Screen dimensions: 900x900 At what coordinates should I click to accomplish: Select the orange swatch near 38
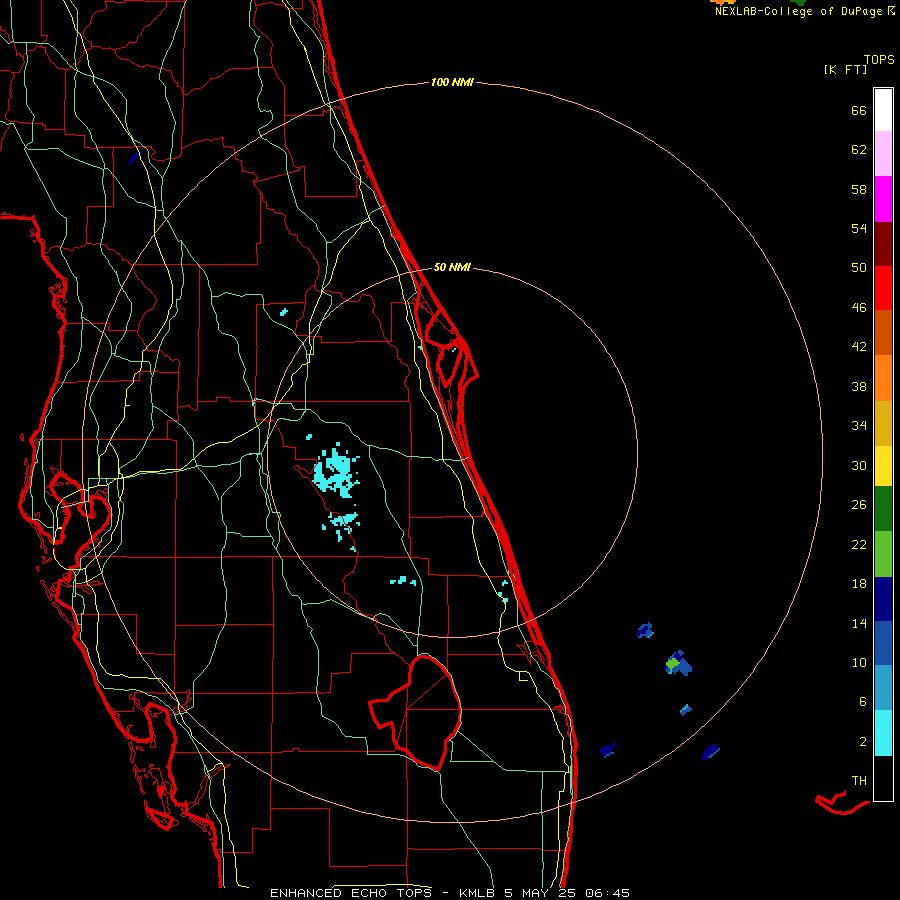883,378
